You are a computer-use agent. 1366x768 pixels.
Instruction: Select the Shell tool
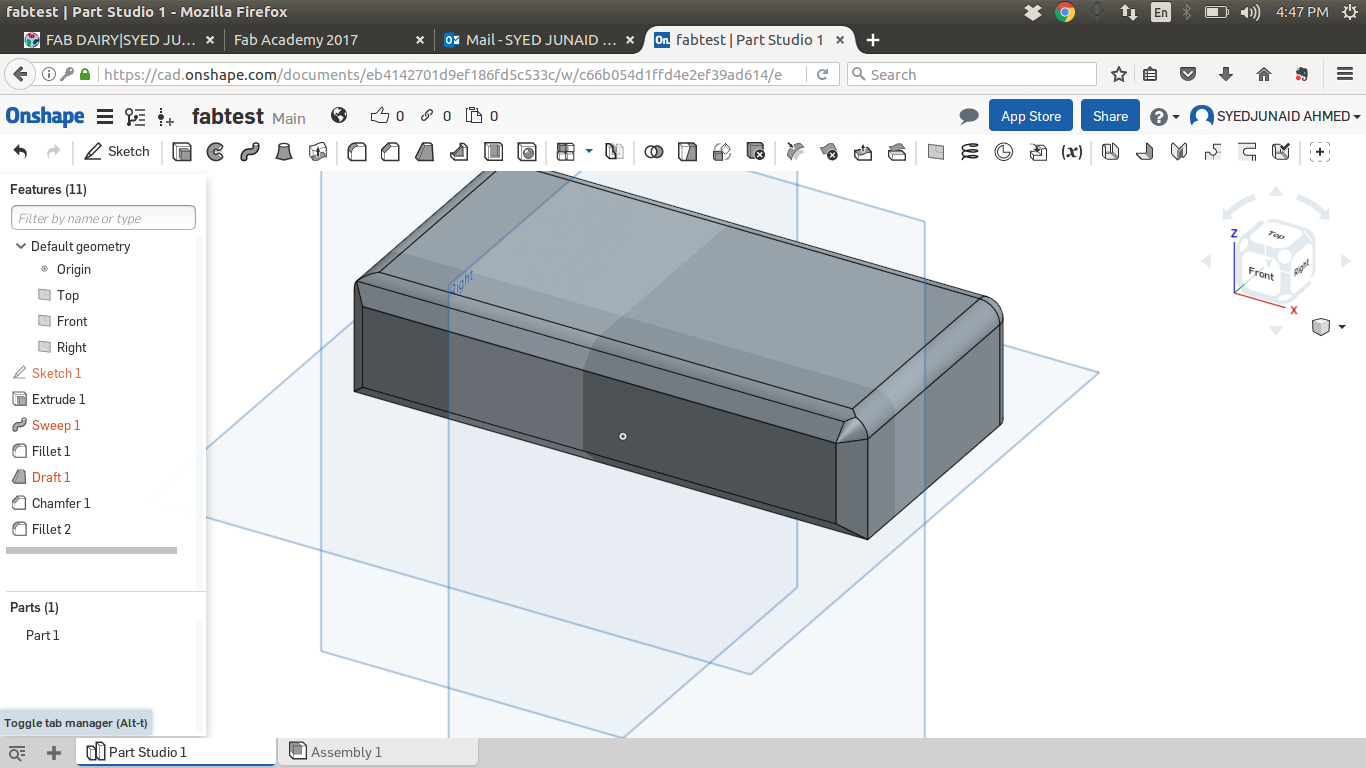(493, 152)
